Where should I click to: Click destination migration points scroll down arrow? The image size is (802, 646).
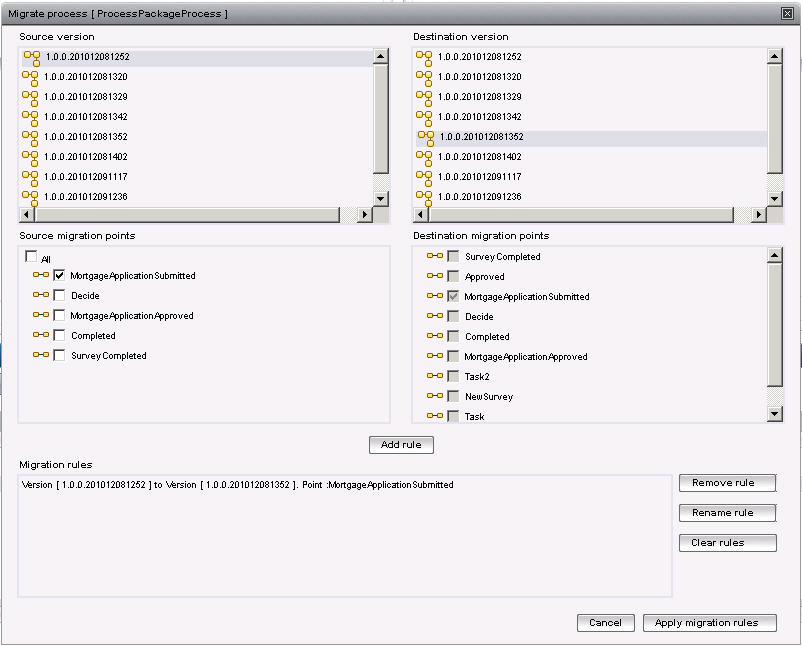coord(775,414)
